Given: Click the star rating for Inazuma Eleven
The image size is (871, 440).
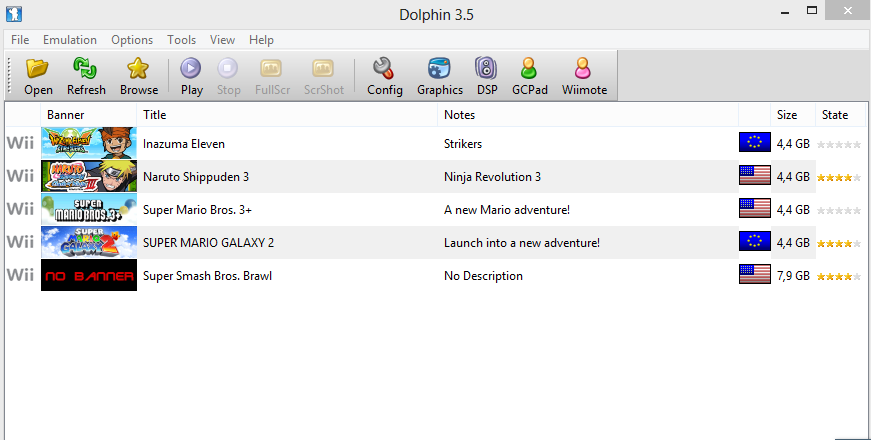Looking at the screenshot, I should (839, 144).
